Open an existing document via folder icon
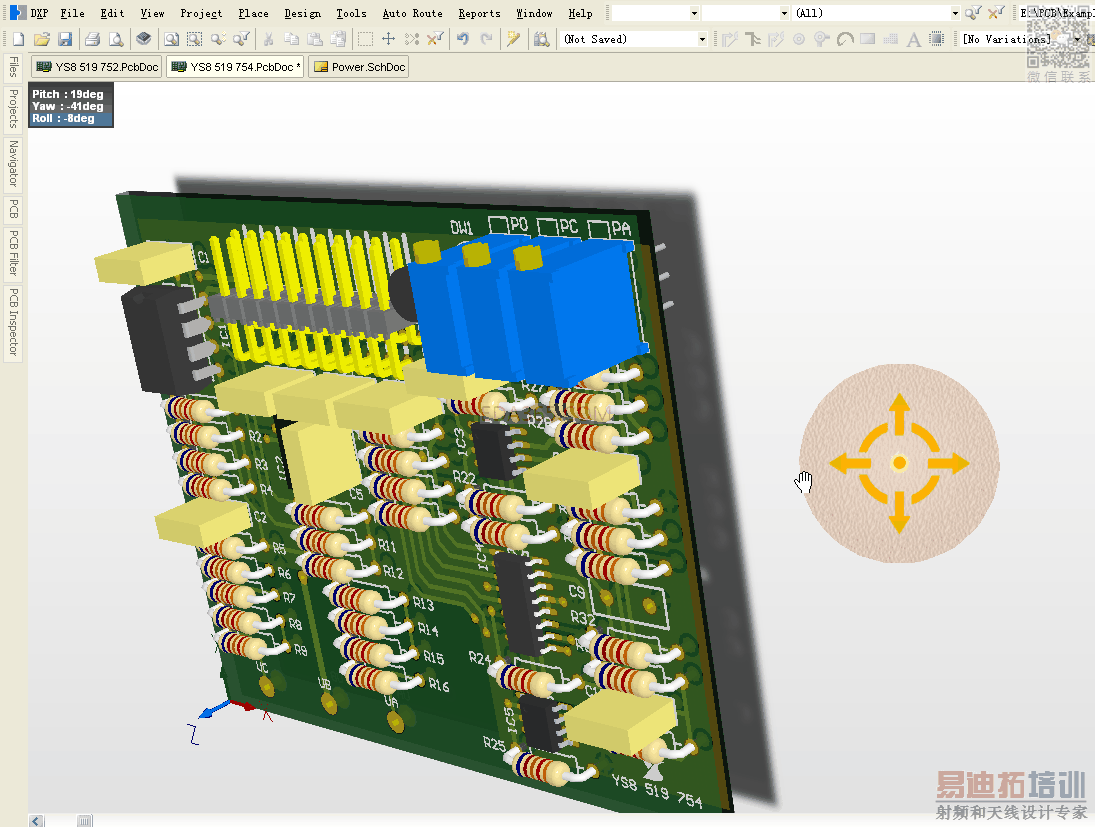Viewport: 1095px width, 827px height. pos(41,39)
